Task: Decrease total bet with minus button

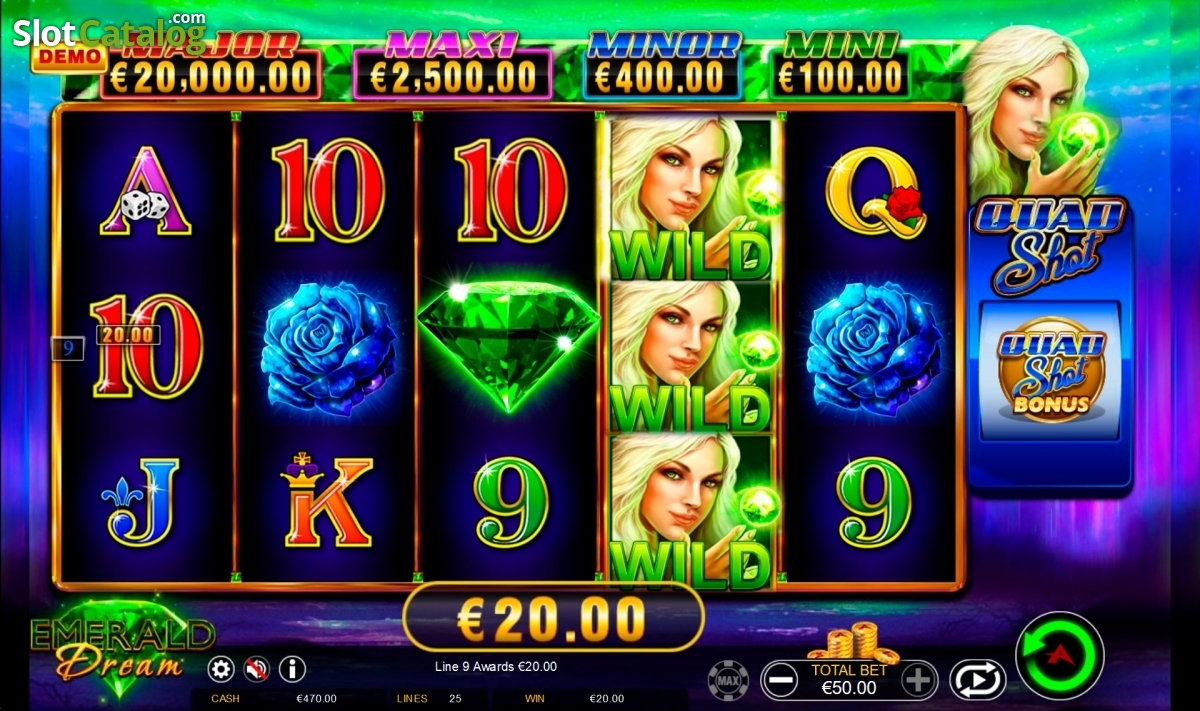Action: pyautogui.click(x=780, y=680)
